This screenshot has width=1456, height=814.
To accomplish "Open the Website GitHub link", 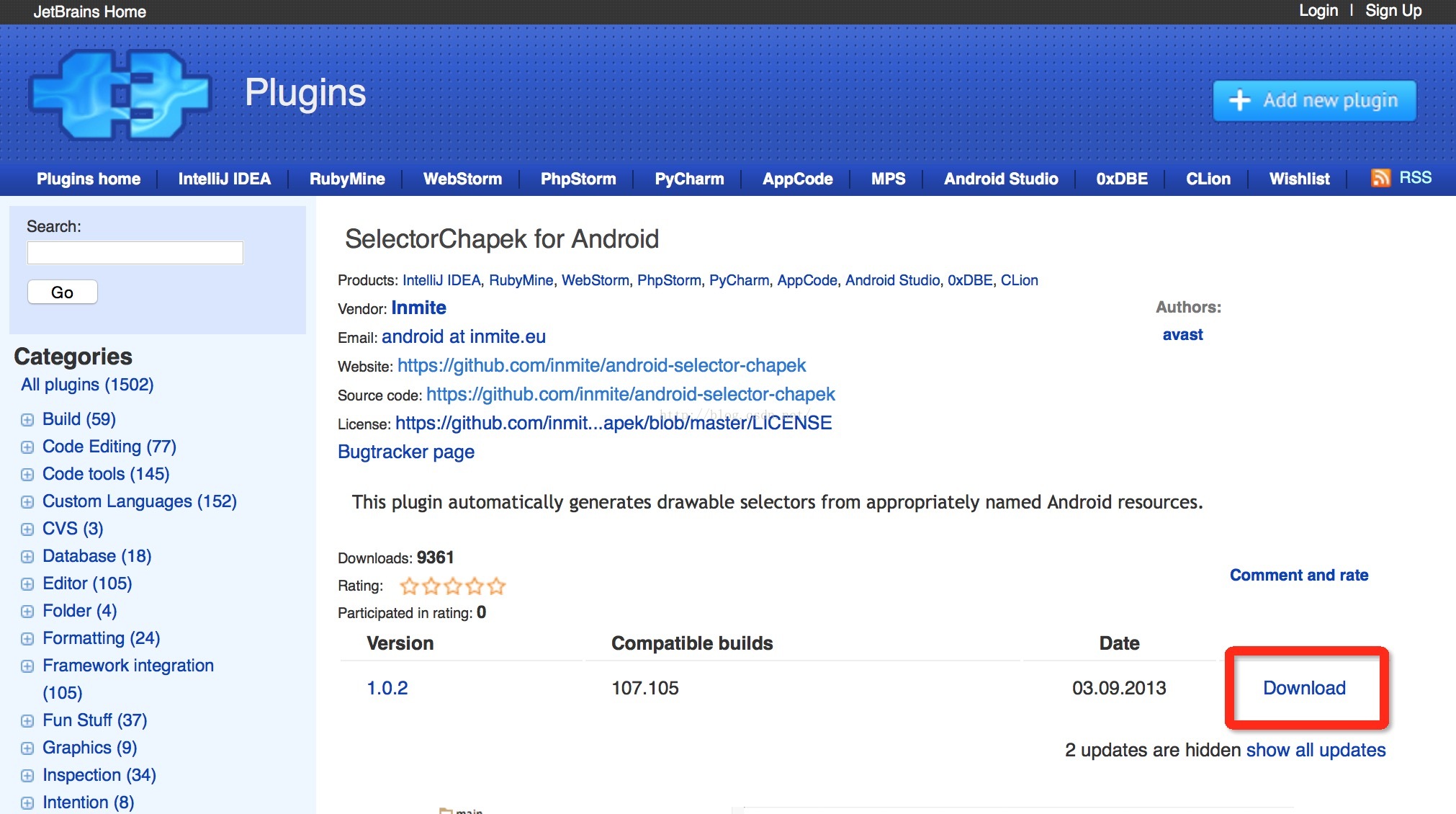I will (x=601, y=365).
